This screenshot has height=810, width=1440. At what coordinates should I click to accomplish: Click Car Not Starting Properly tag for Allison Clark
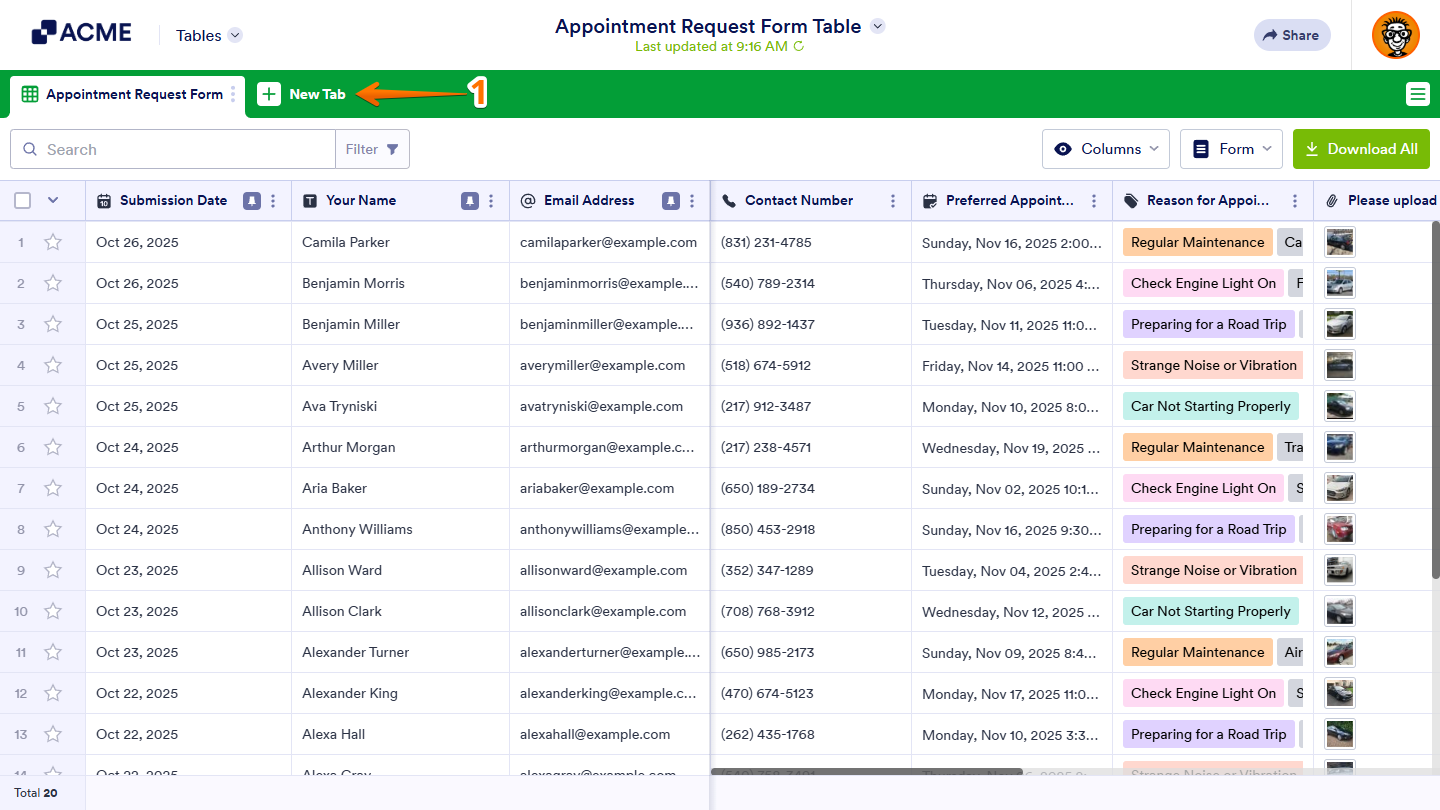tap(1210, 611)
